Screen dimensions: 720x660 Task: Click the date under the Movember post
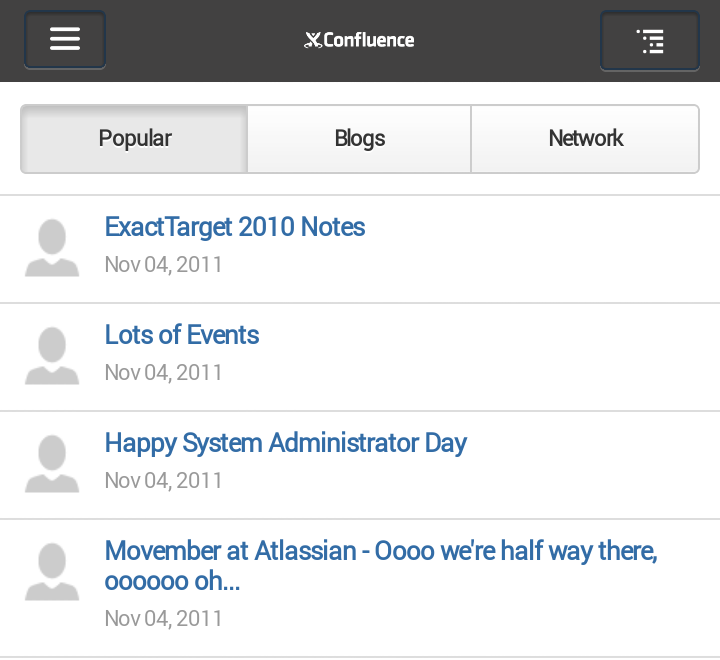pyautogui.click(x=163, y=619)
